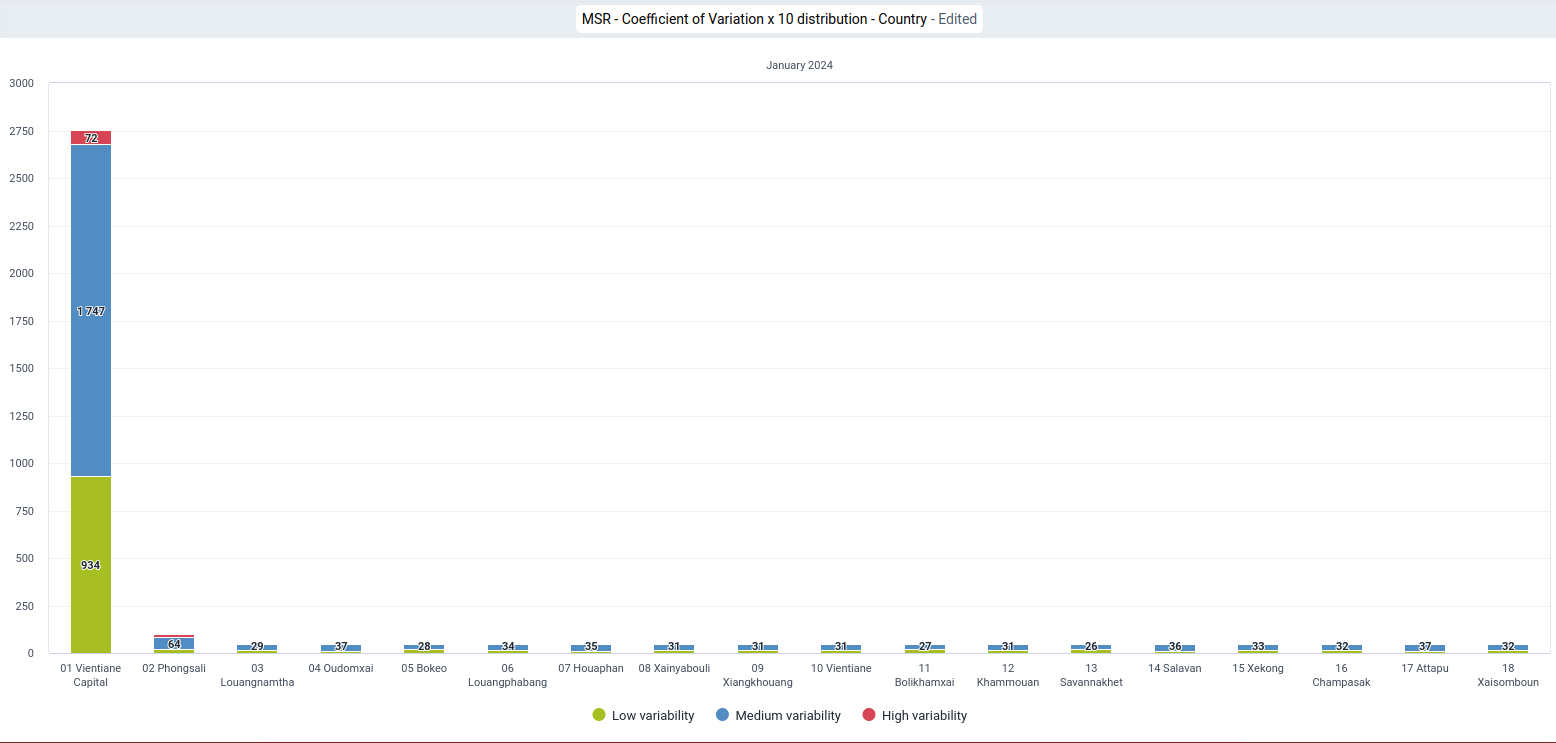Toggle the Medium variability legend item
The height and width of the screenshot is (743, 1556).
point(778,715)
